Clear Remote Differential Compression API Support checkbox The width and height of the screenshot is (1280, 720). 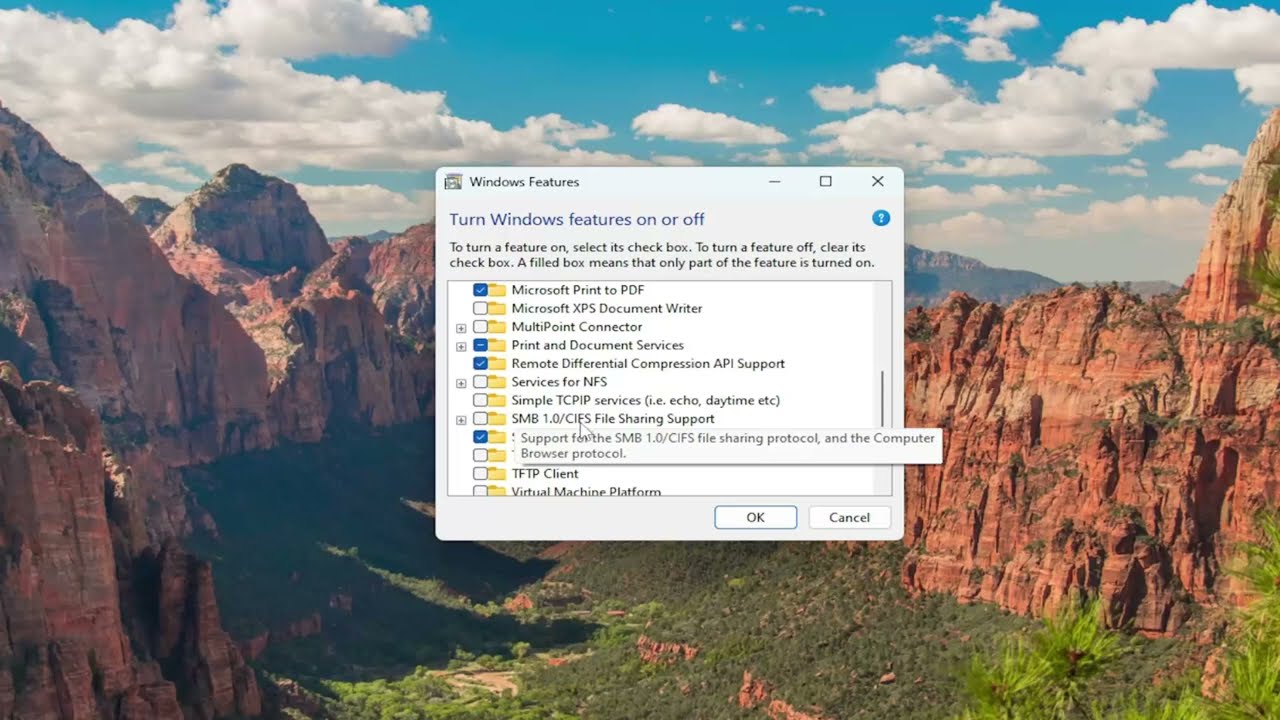[x=480, y=363]
